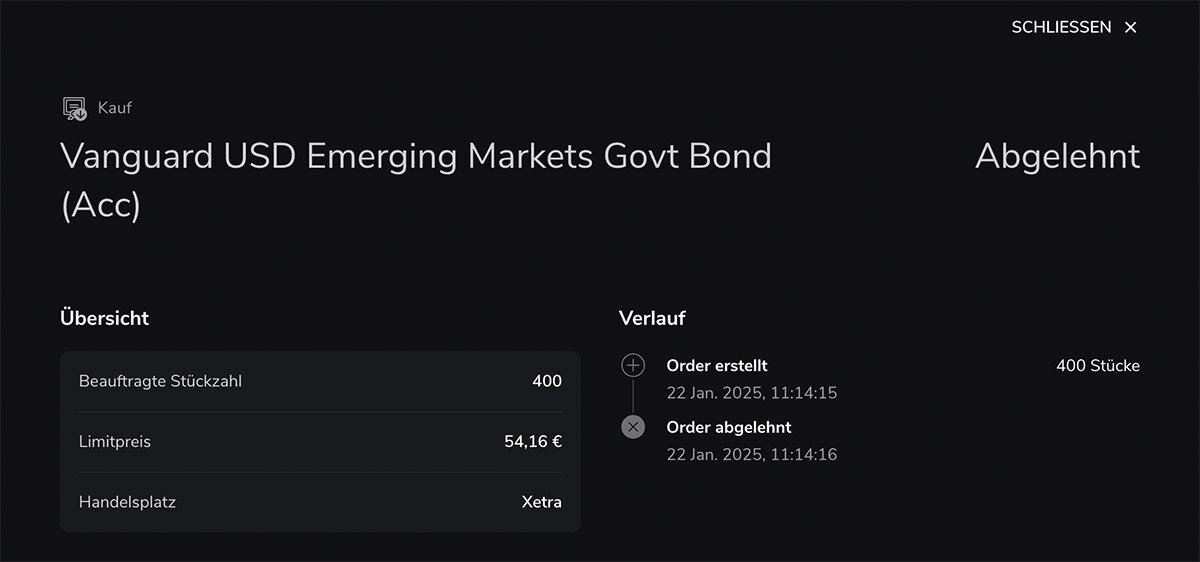
Task: Select the Übersicht section heading
Action: [x=104, y=318]
